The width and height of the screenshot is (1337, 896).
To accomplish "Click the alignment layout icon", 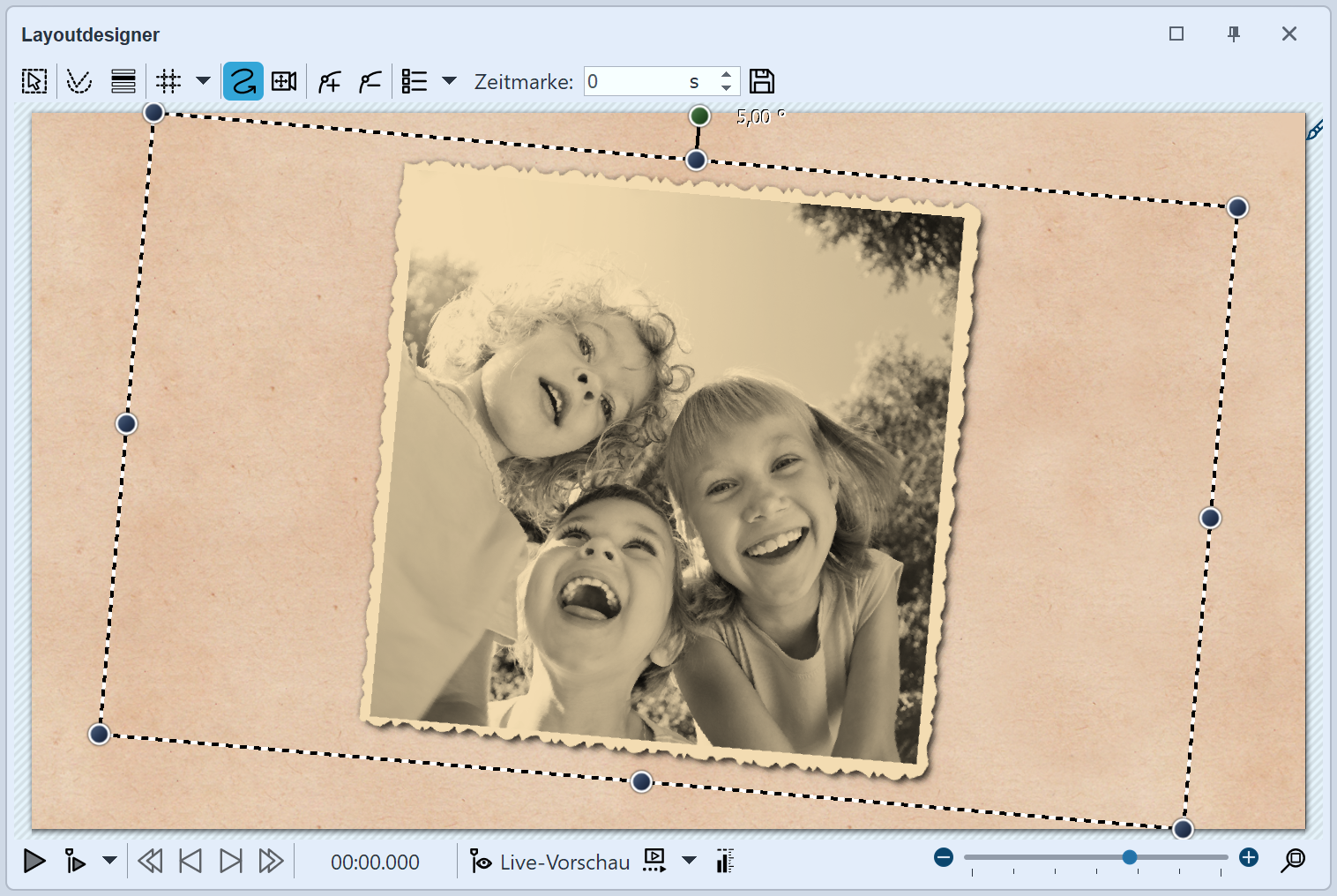I will tap(123, 81).
